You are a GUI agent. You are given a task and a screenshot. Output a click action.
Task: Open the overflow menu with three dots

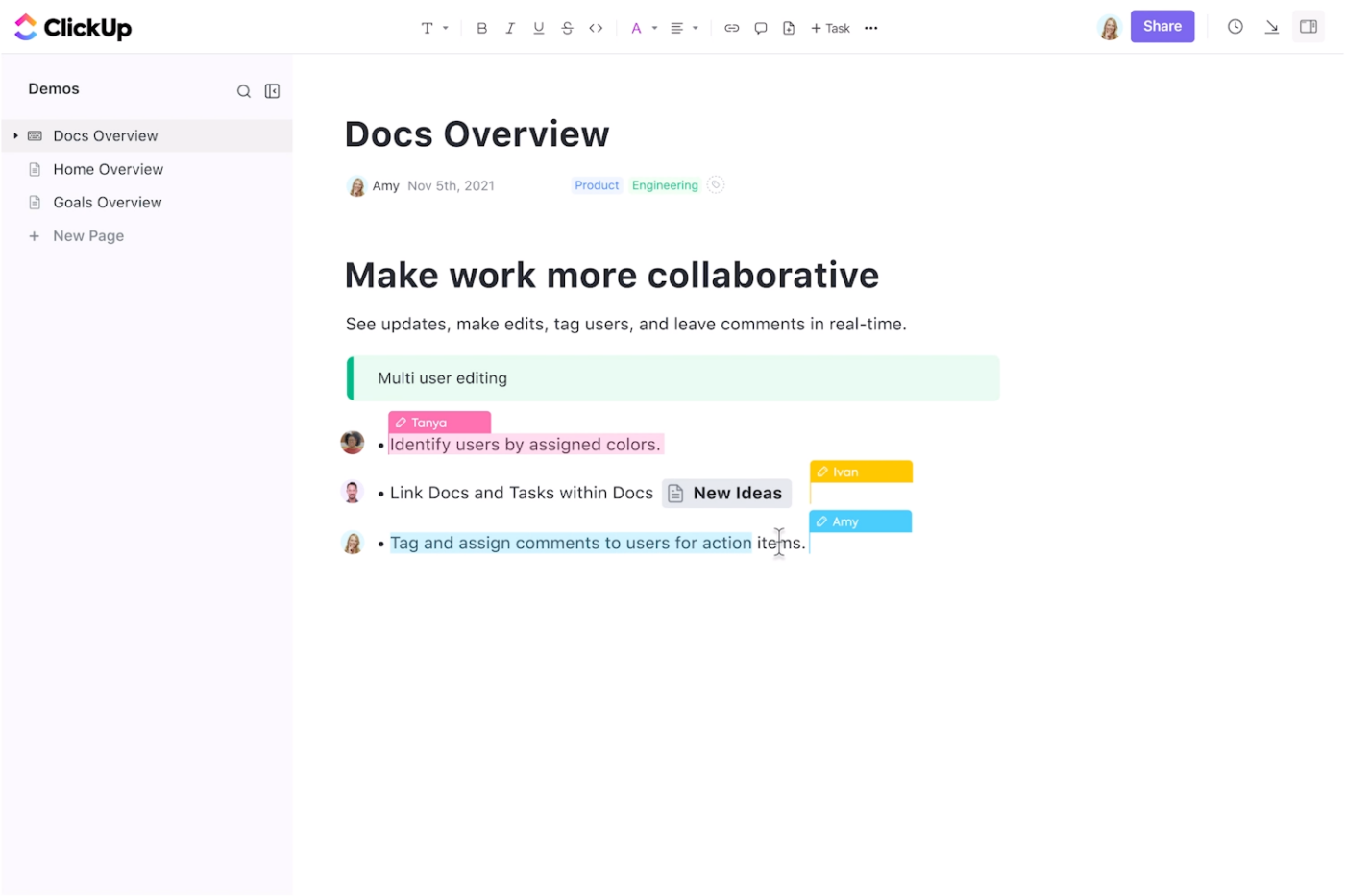coord(870,28)
